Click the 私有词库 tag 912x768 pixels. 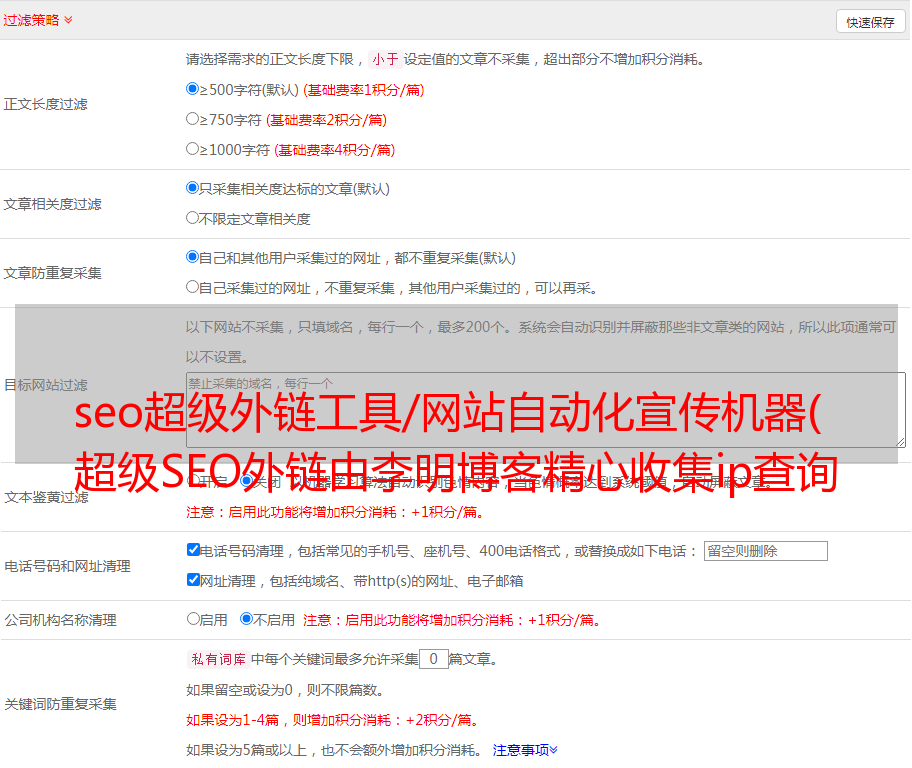(x=218, y=659)
